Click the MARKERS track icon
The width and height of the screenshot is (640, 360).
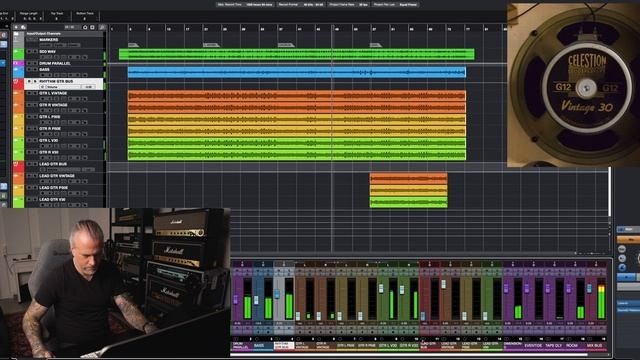[18, 42]
